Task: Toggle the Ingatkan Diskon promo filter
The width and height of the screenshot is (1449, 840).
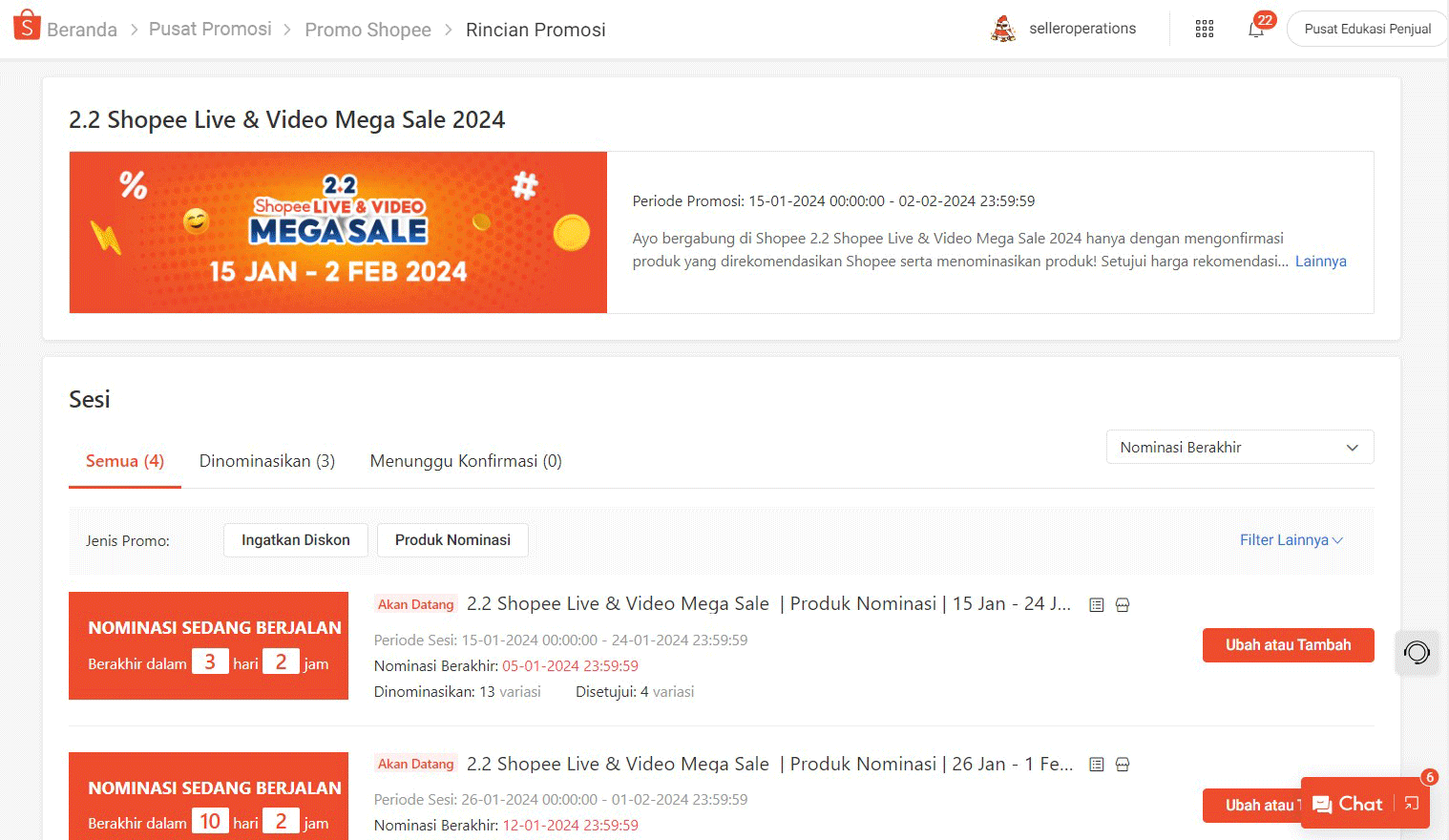Action: [295, 539]
